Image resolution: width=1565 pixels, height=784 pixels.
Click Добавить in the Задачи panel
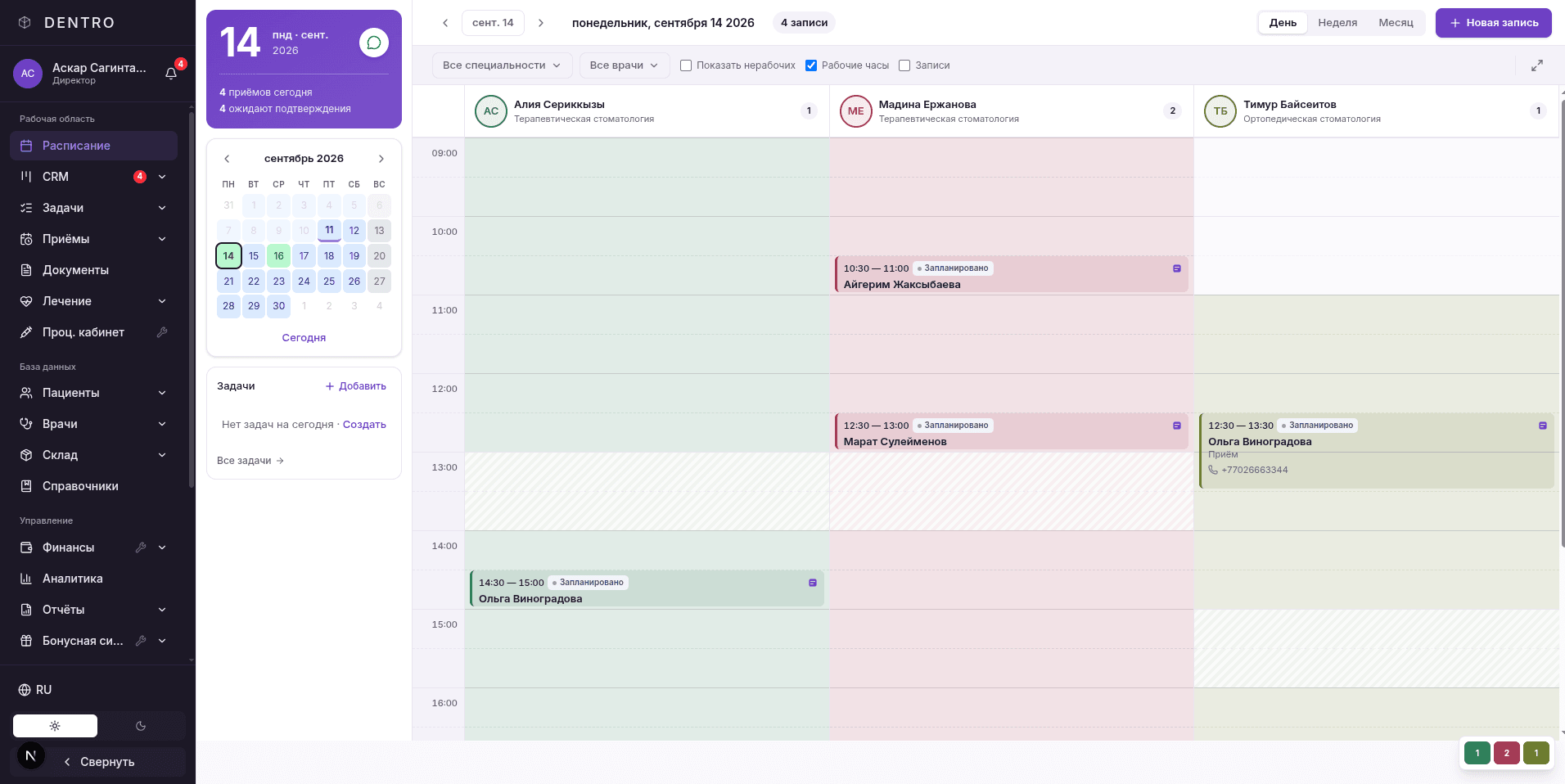click(356, 386)
